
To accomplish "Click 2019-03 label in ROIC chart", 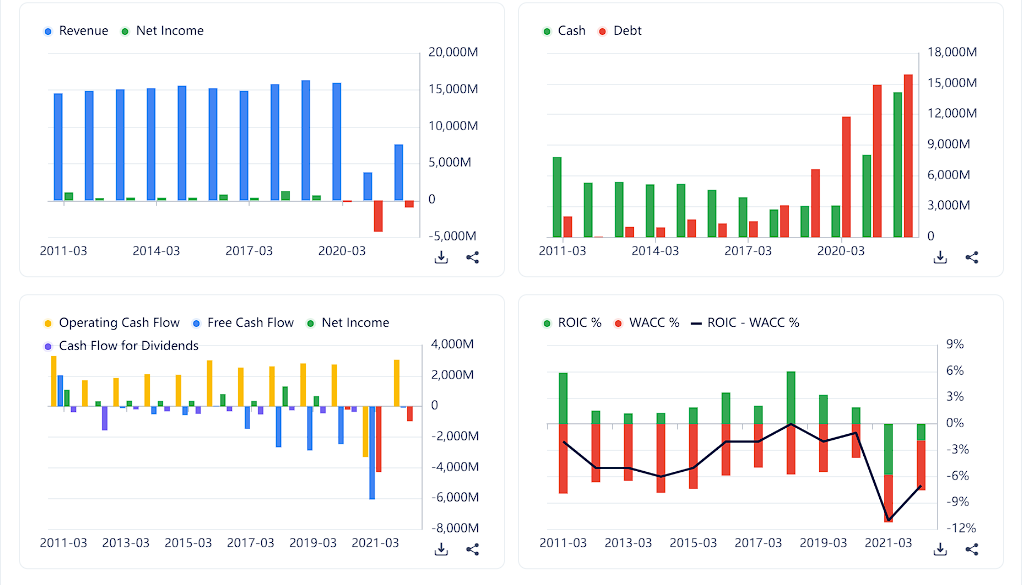I will pyautogui.click(x=823, y=543).
